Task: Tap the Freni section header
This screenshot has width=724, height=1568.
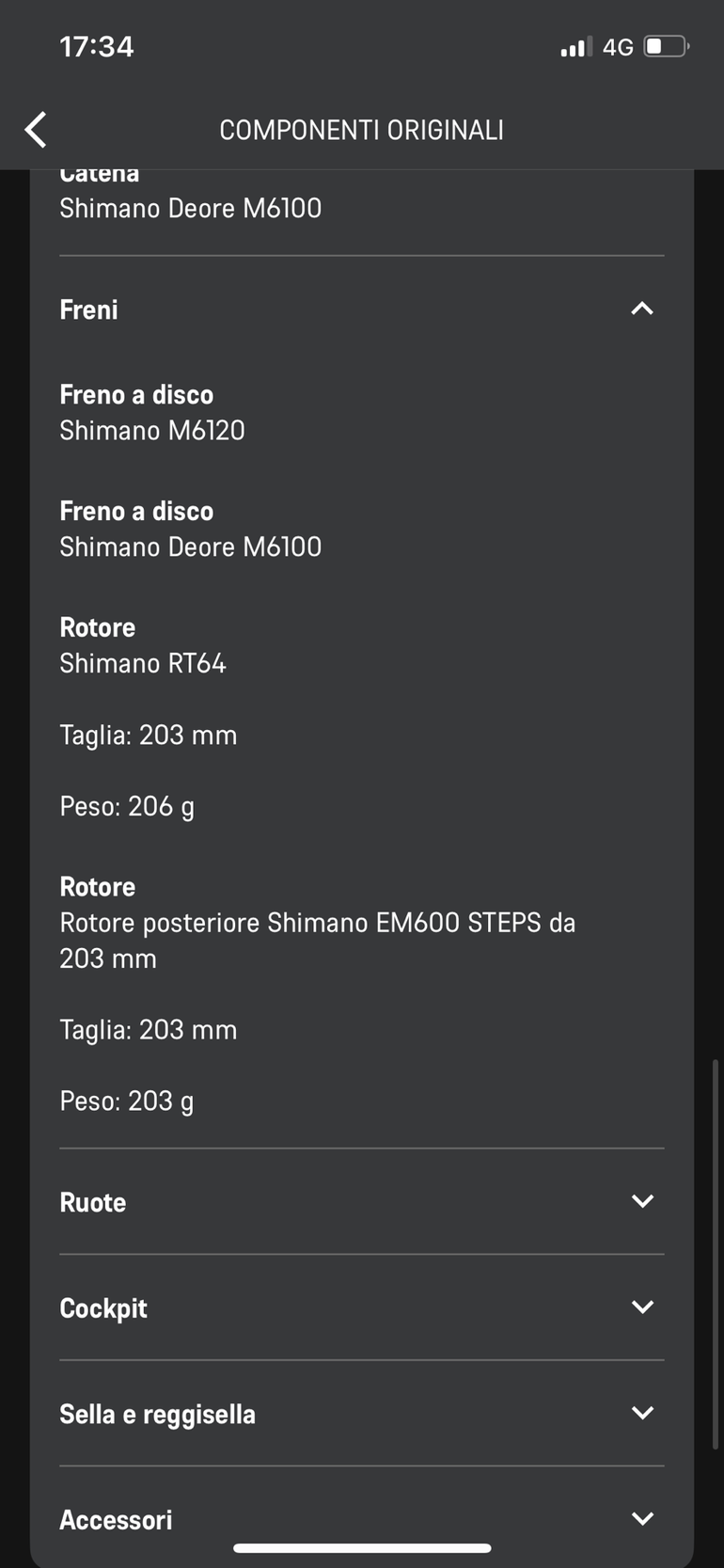Action: click(89, 309)
